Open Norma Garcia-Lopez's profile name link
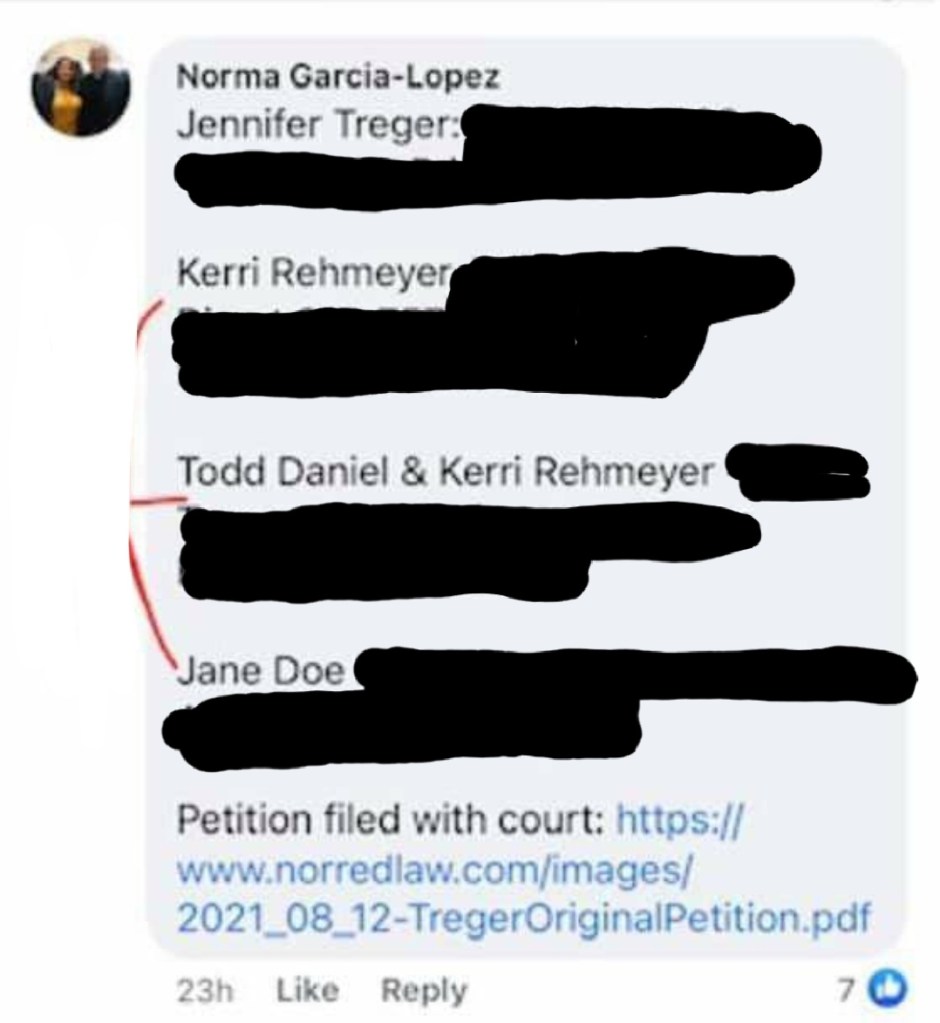940x1023 pixels. point(337,77)
